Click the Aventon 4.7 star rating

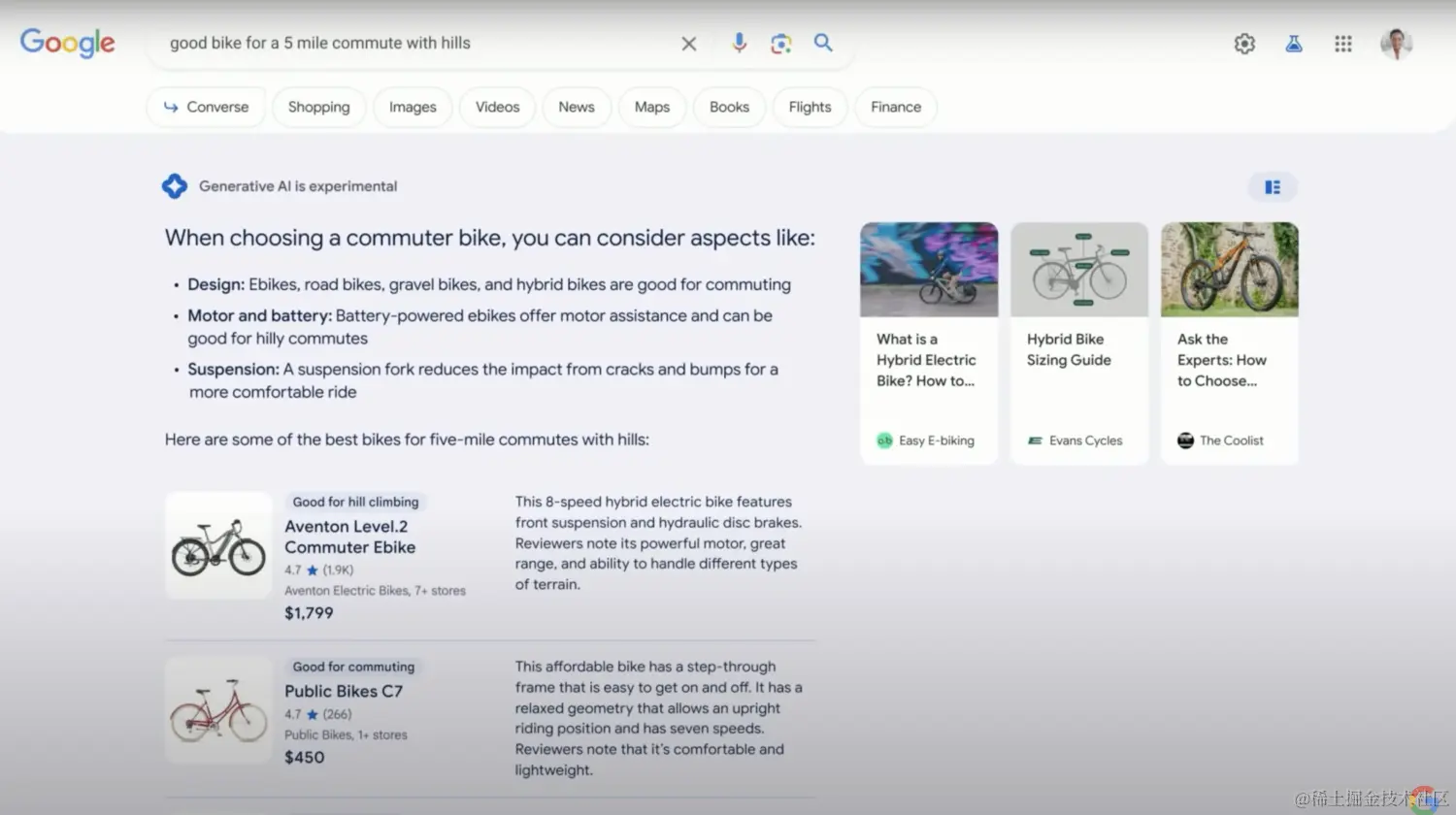tap(318, 570)
